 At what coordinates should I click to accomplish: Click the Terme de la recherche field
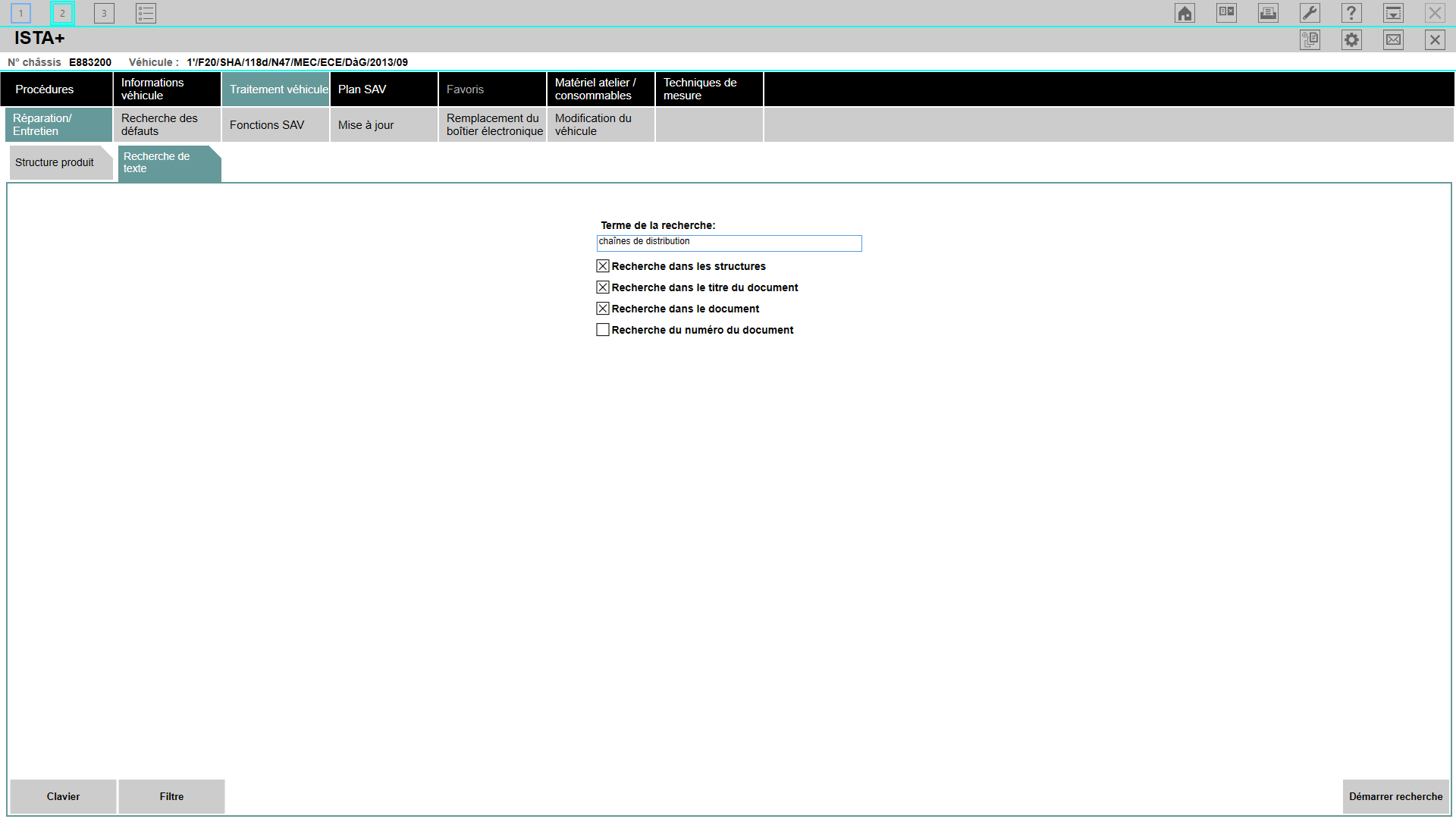pyautogui.click(x=729, y=243)
